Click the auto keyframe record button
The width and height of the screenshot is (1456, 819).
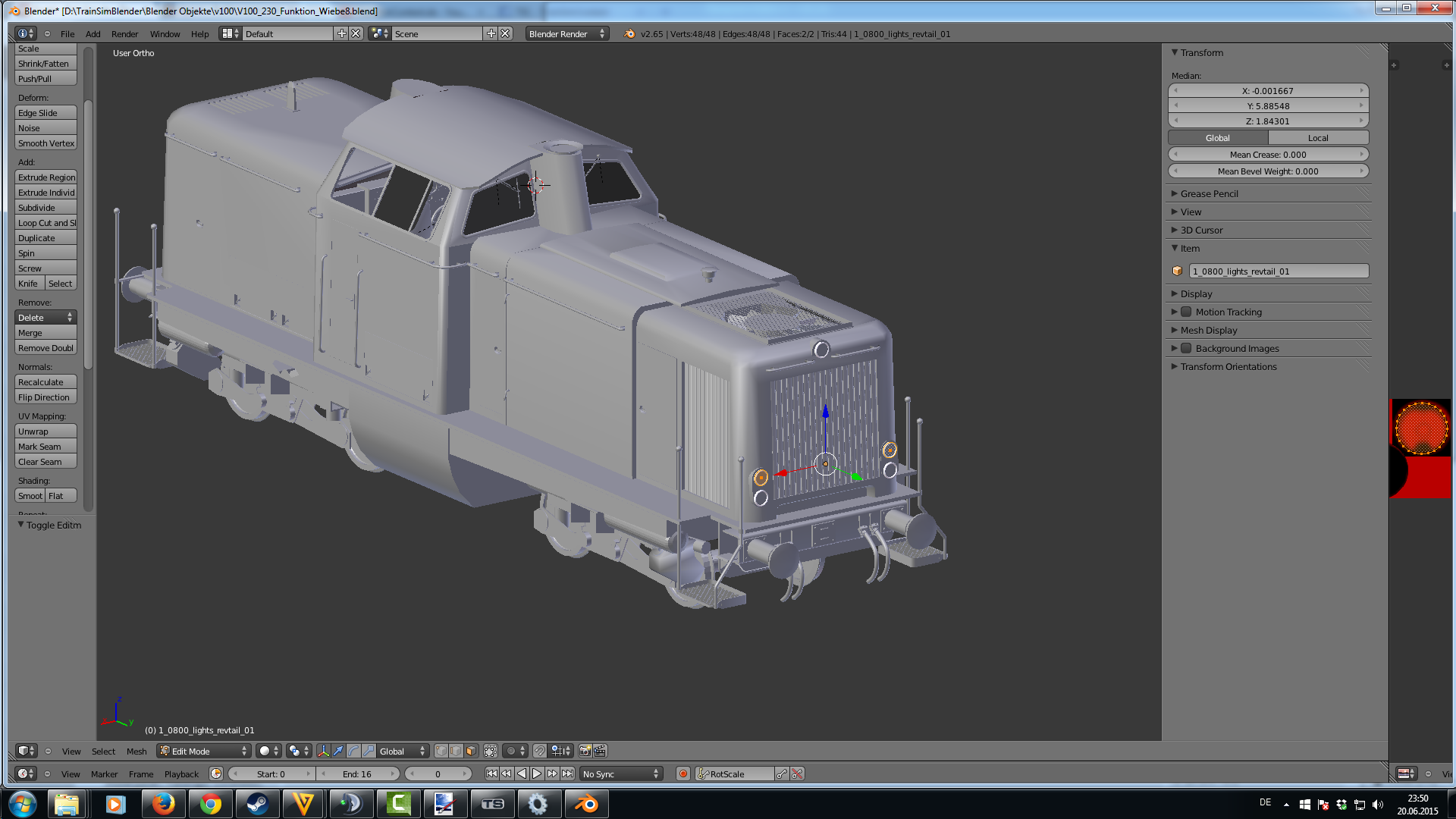[x=683, y=773]
